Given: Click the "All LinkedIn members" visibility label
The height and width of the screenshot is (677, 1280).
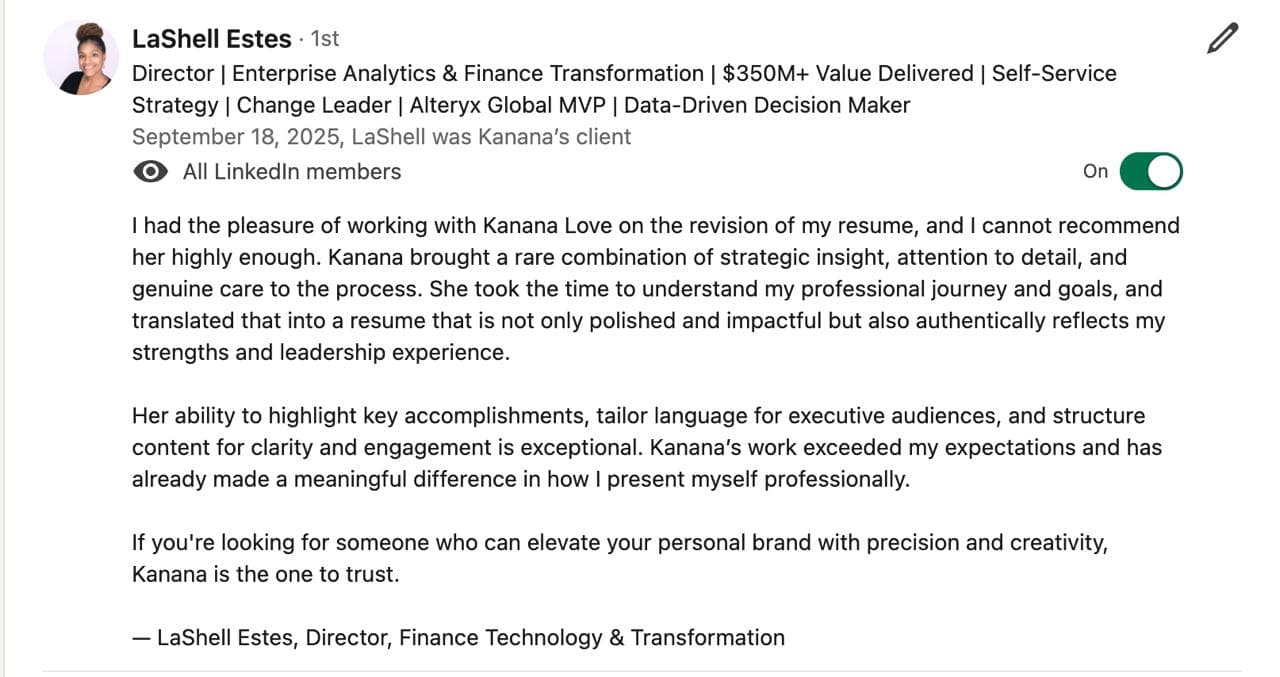Looking at the screenshot, I should tap(291, 172).
